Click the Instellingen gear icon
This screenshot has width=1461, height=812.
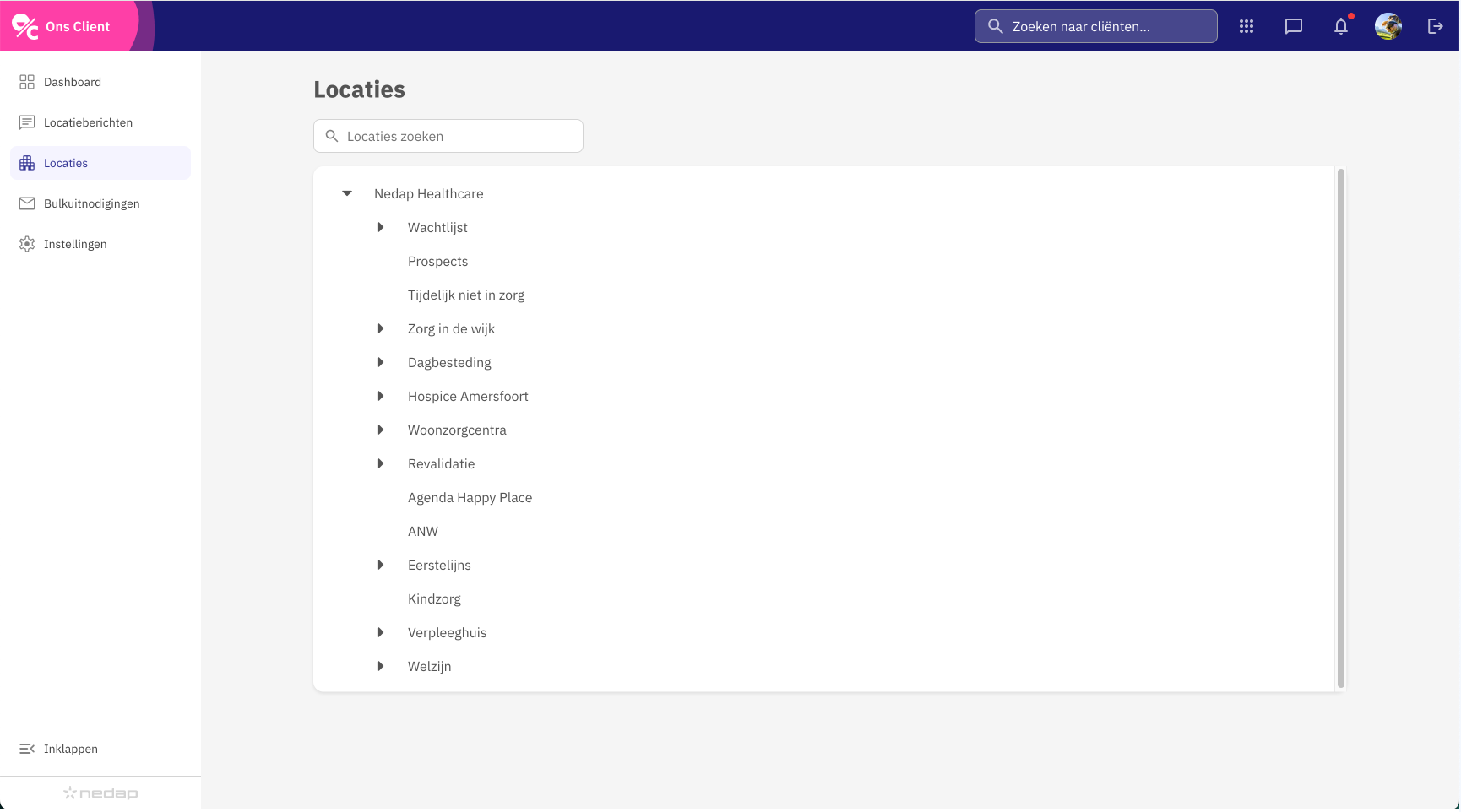coord(27,244)
